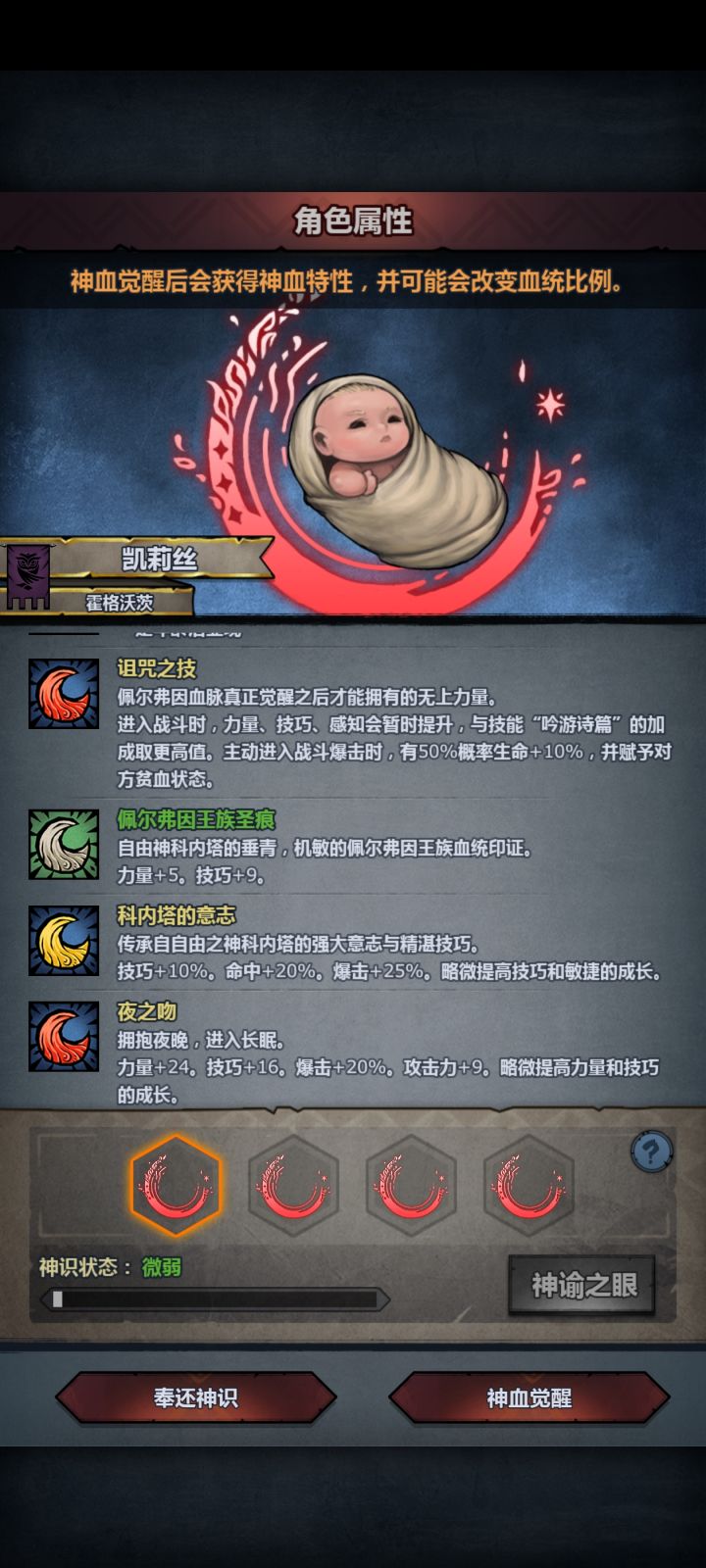706x1568 pixels.
Task: Click the 神谕之眼 button
Action: pos(582,1286)
